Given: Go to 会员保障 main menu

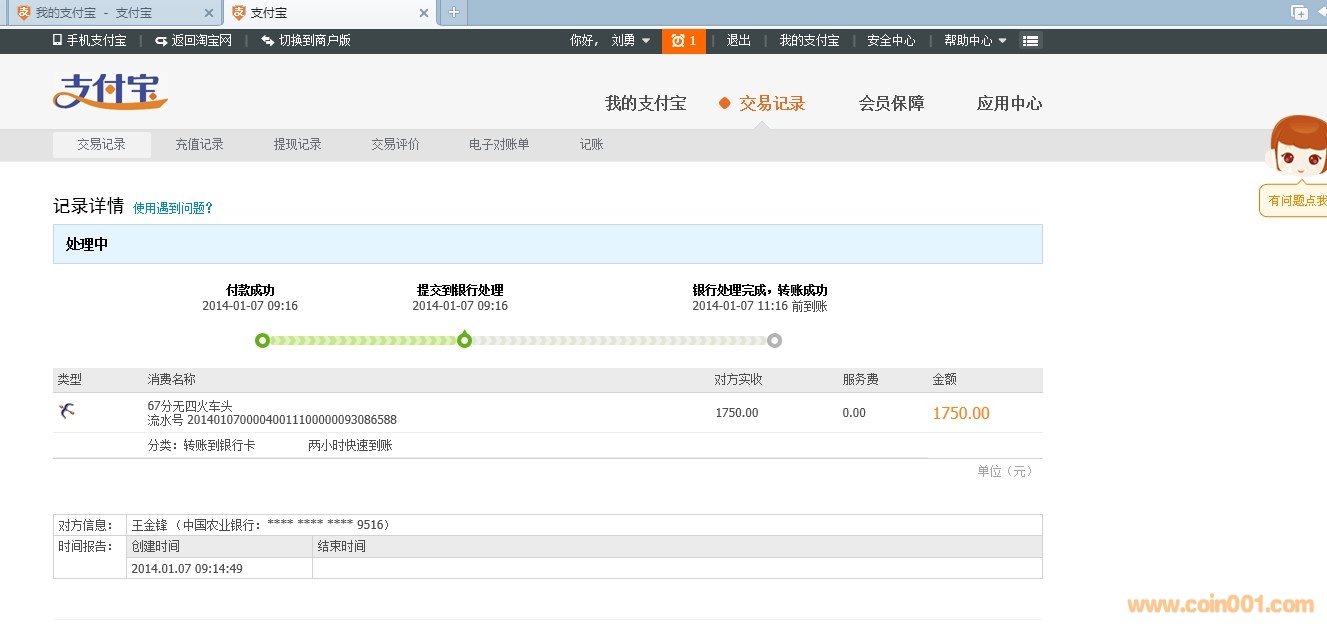Looking at the screenshot, I should (x=891, y=103).
